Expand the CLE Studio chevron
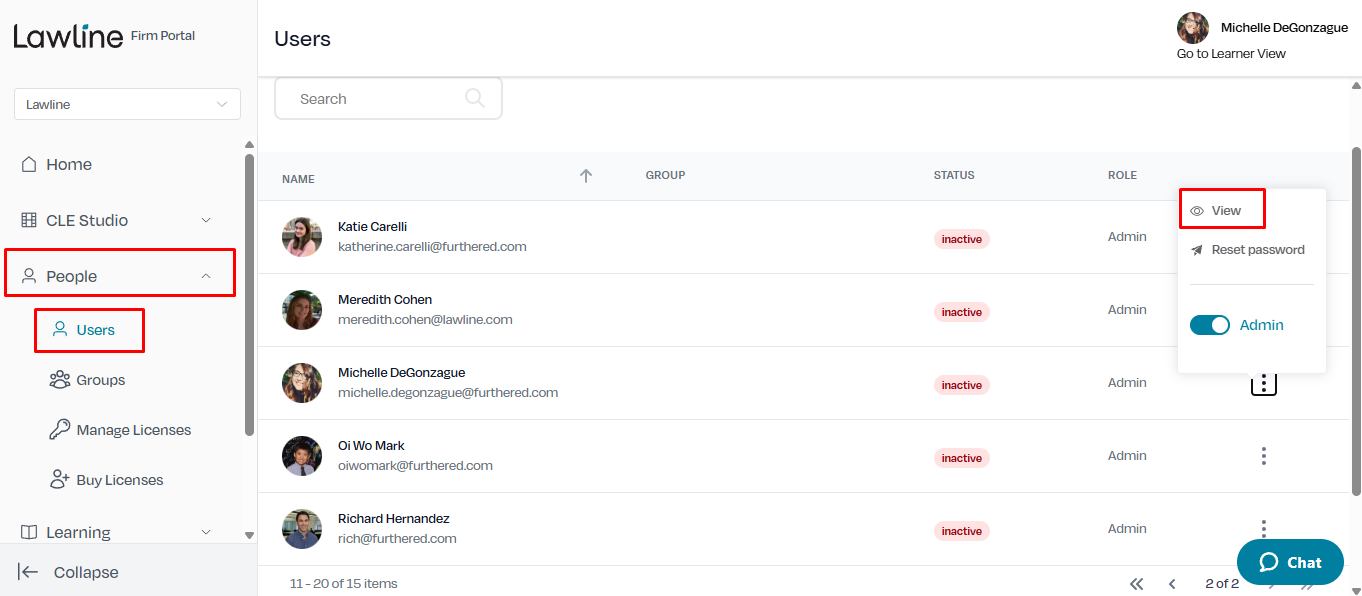Viewport: 1362px width, 596px height. tap(207, 220)
